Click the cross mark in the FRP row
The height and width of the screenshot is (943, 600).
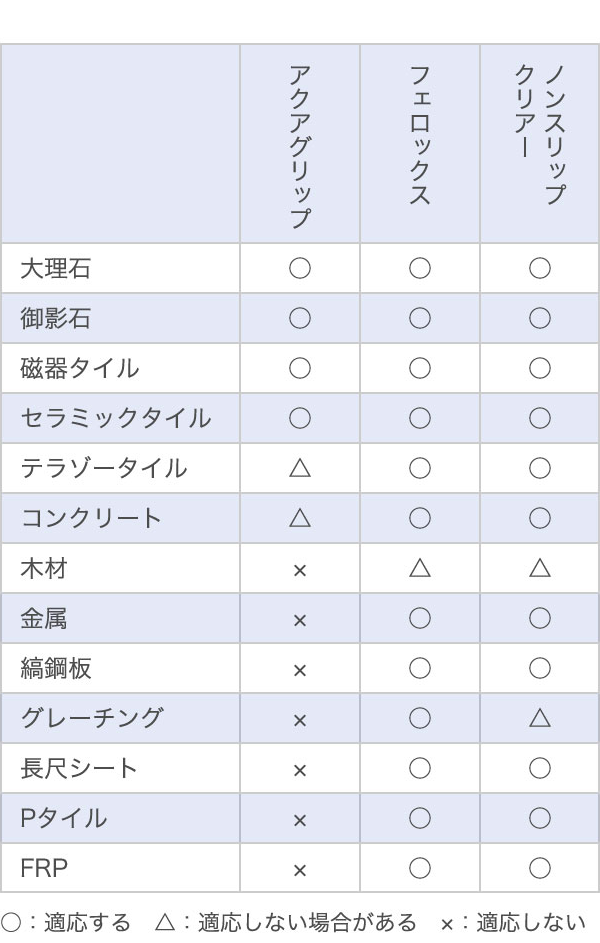point(300,870)
